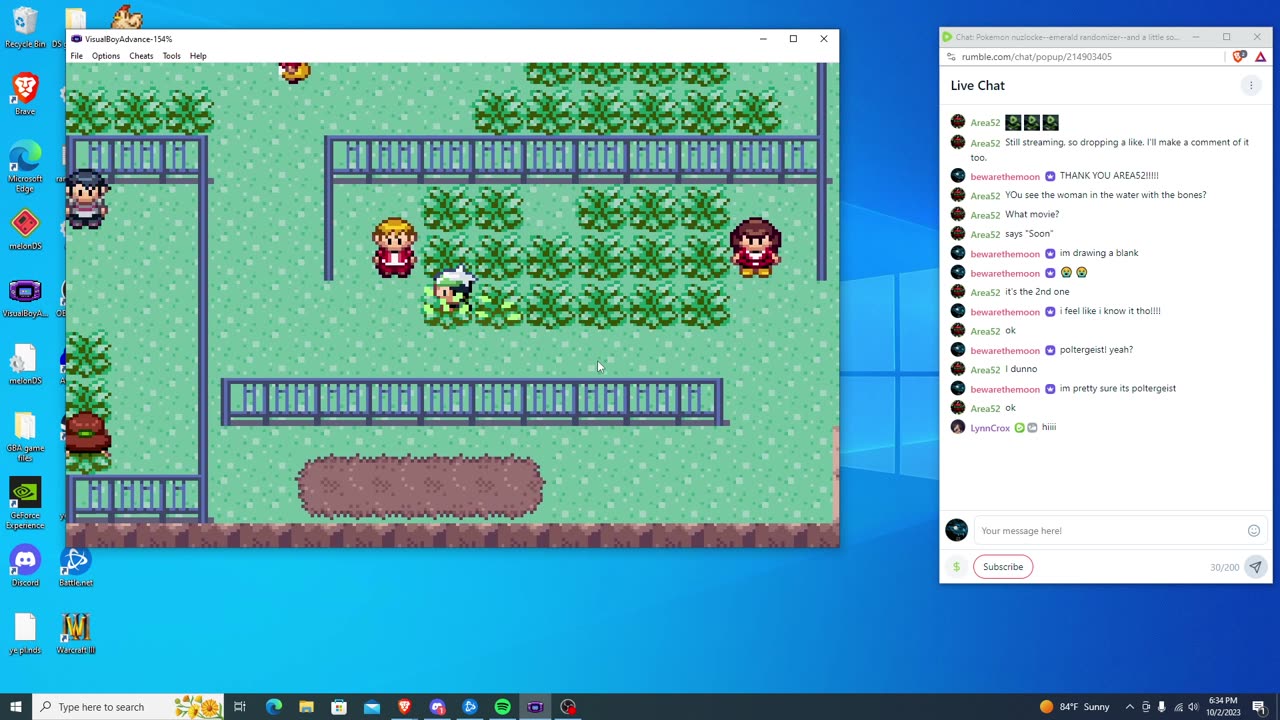Show hidden system tray icons
This screenshot has height=720, width=1280.
click(x=1129, y=707)
